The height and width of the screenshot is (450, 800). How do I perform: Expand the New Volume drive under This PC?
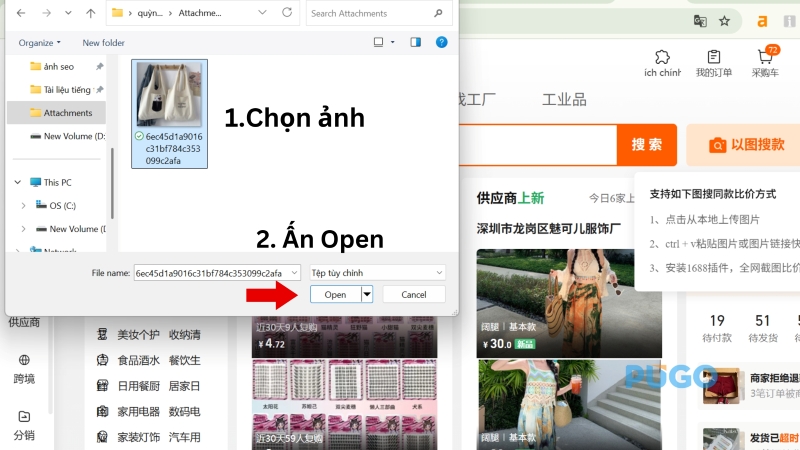coord(23,229)
